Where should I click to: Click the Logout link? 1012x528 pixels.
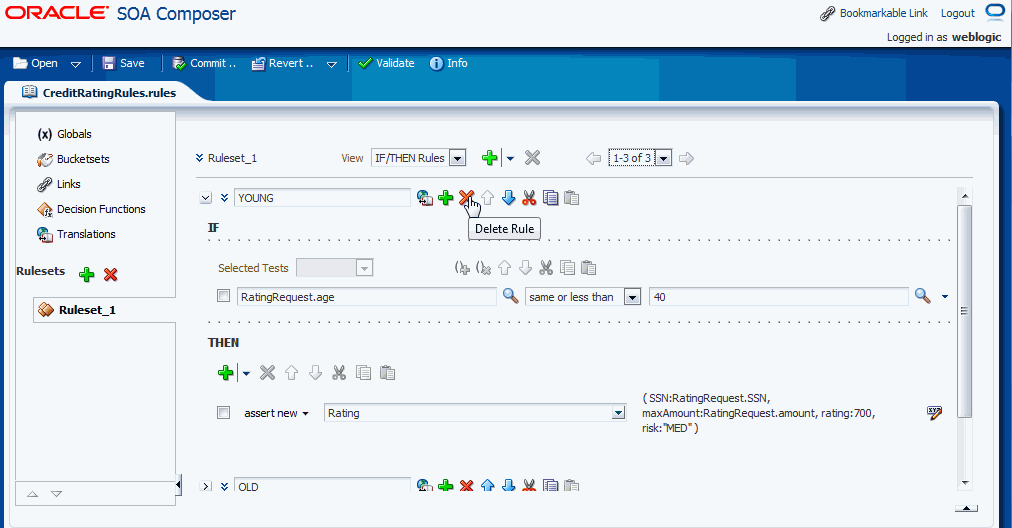(958, 13)
